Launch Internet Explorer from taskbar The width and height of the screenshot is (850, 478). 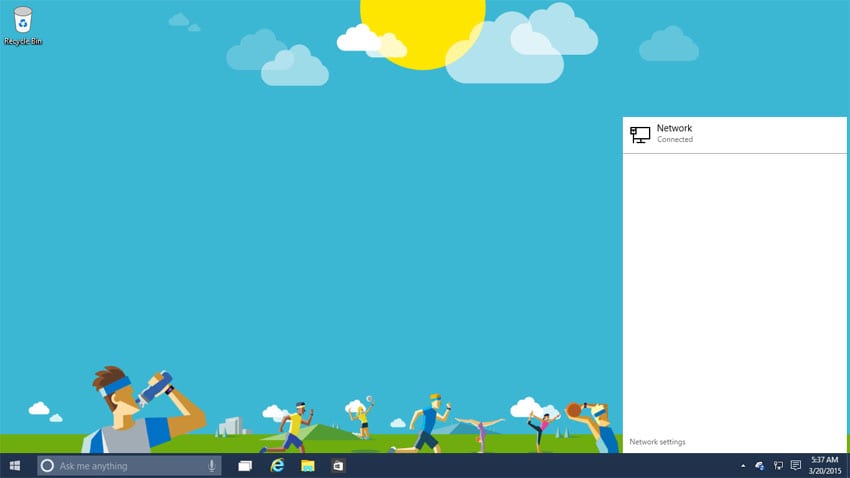point(277,466)
